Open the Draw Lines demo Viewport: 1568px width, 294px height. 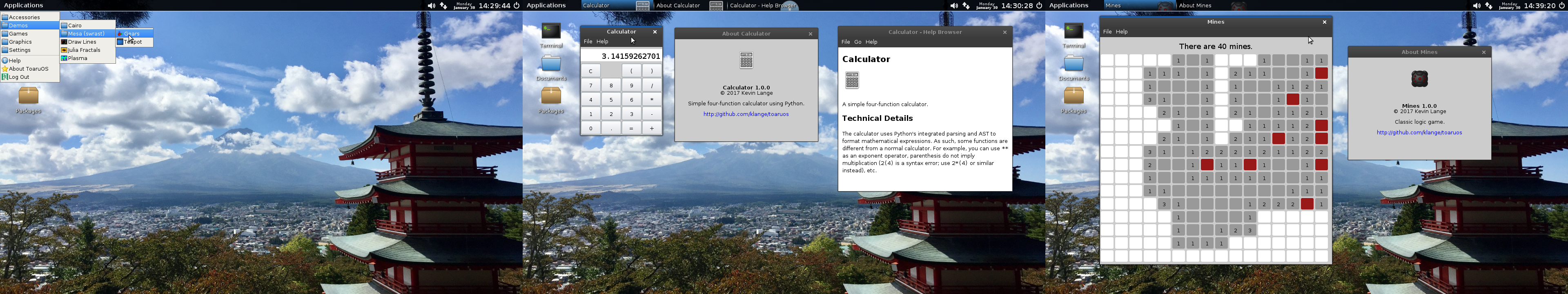tap(87, 42)
